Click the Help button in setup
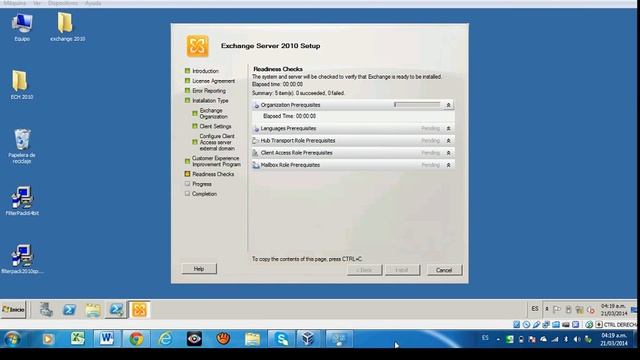 [199, 269]
